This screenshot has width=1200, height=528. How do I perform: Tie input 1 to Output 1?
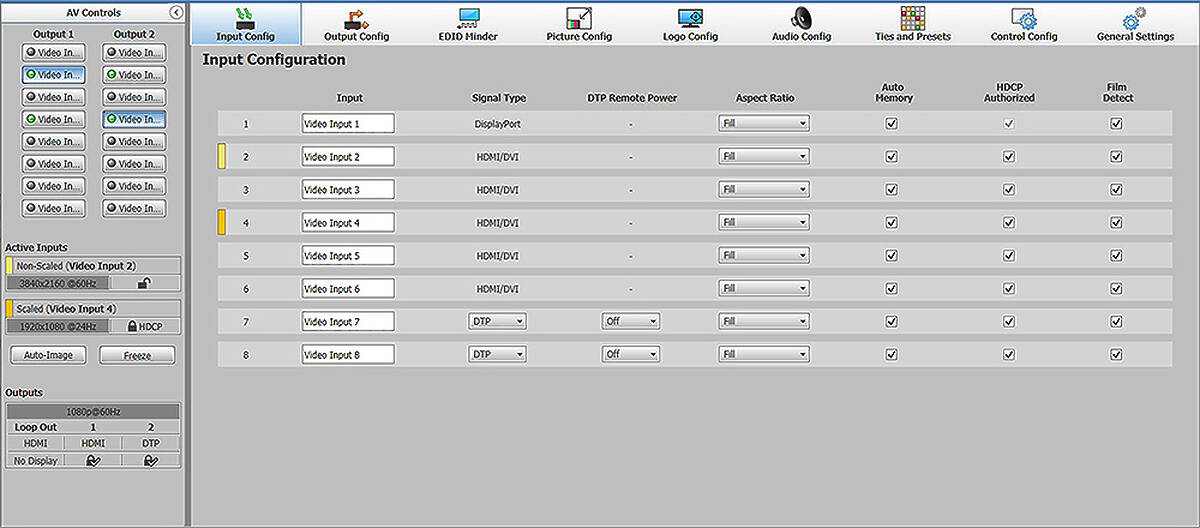pyautogui.click(x=53, y=52)
